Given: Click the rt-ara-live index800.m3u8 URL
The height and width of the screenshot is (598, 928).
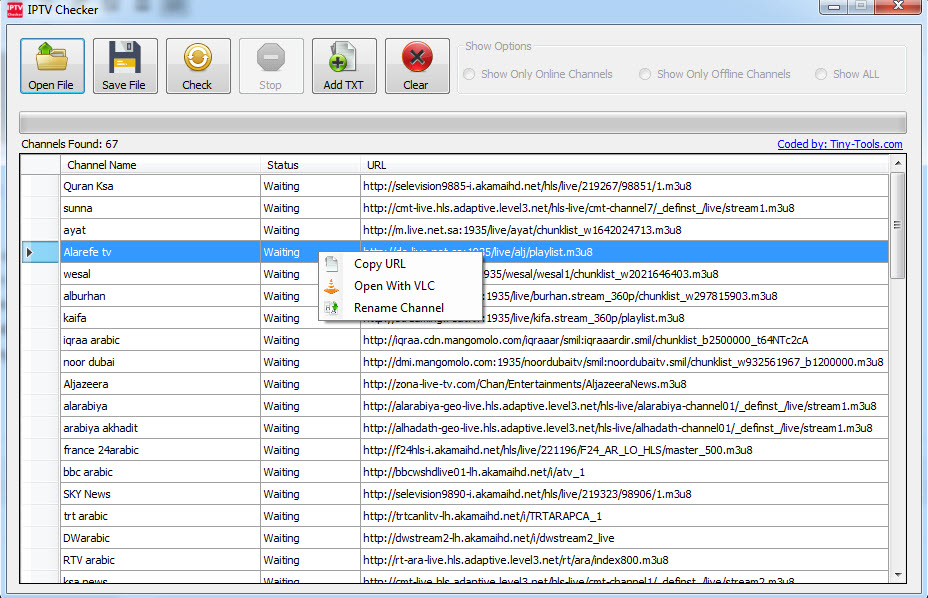Looking at the screenshot, I should tap(624, 560).
